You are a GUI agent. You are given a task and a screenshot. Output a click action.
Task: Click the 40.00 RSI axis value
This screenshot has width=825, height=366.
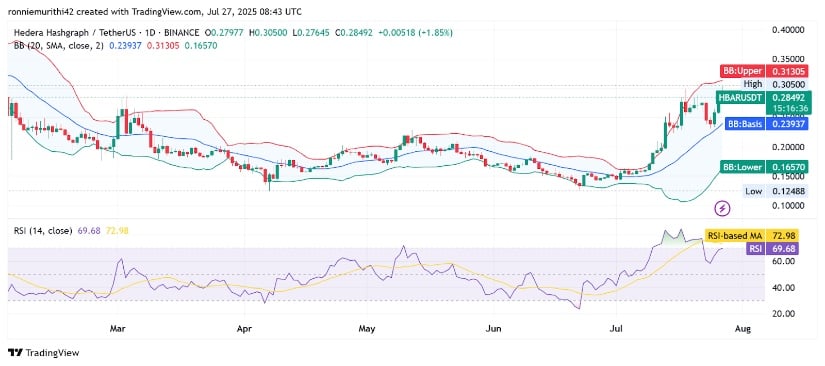tap(783, 288)
